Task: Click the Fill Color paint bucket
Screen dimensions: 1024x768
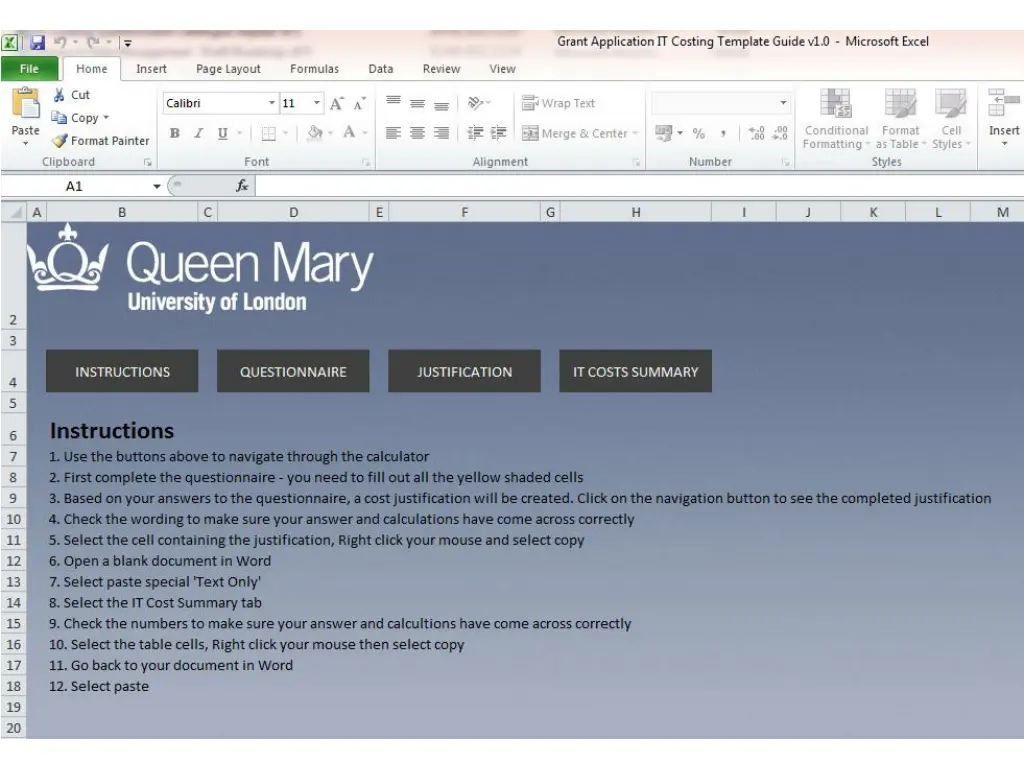Action: 315,133
